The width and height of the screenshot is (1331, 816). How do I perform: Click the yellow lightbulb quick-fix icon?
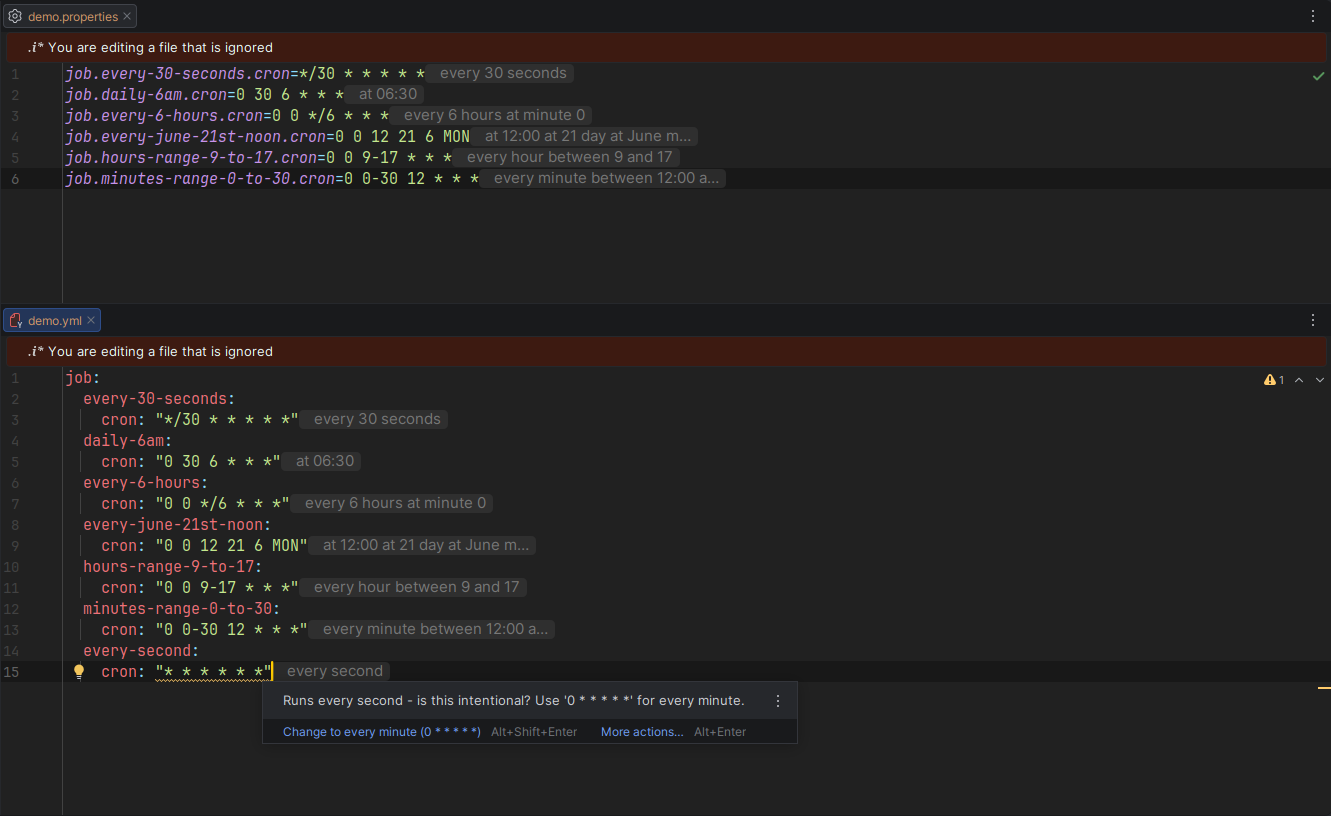click(79, 672)
